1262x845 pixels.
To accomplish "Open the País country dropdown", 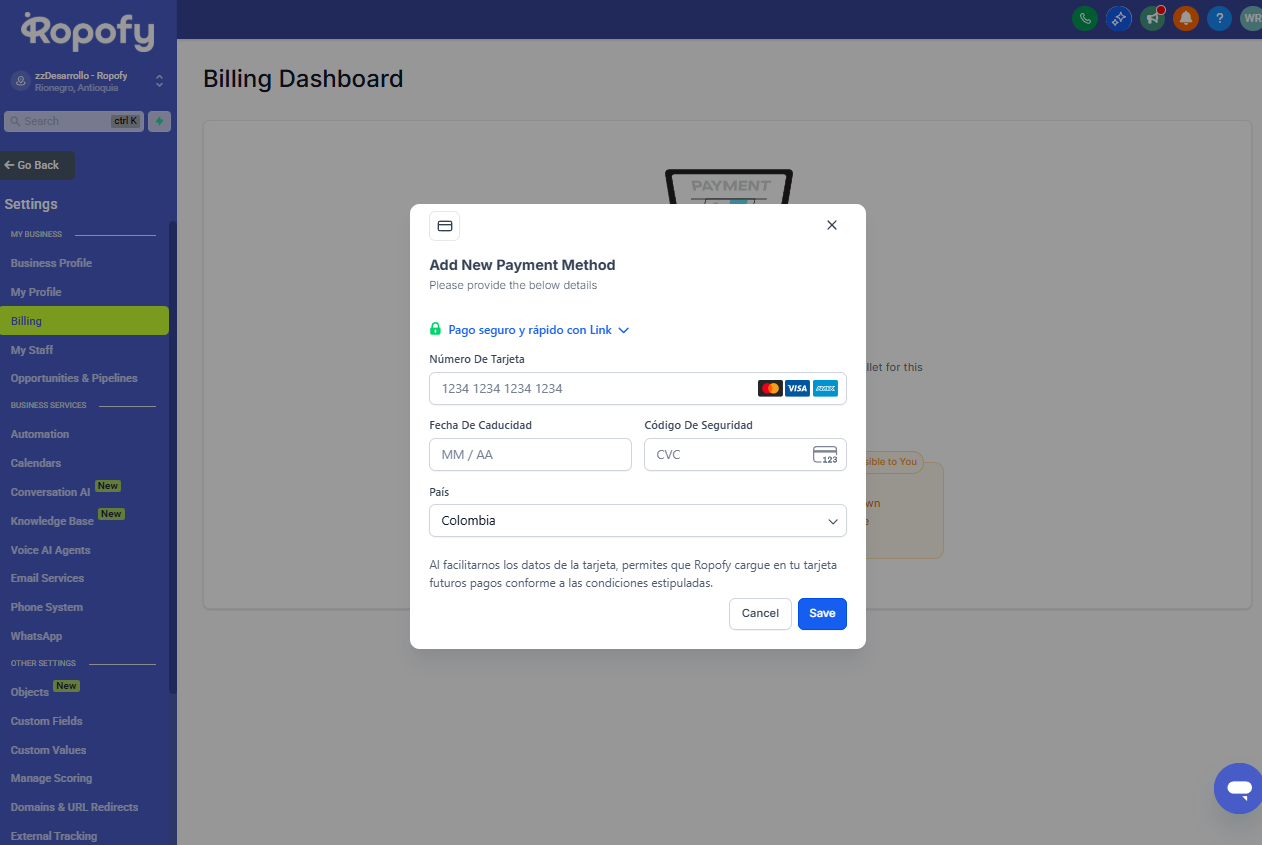I will coord(637,521).
